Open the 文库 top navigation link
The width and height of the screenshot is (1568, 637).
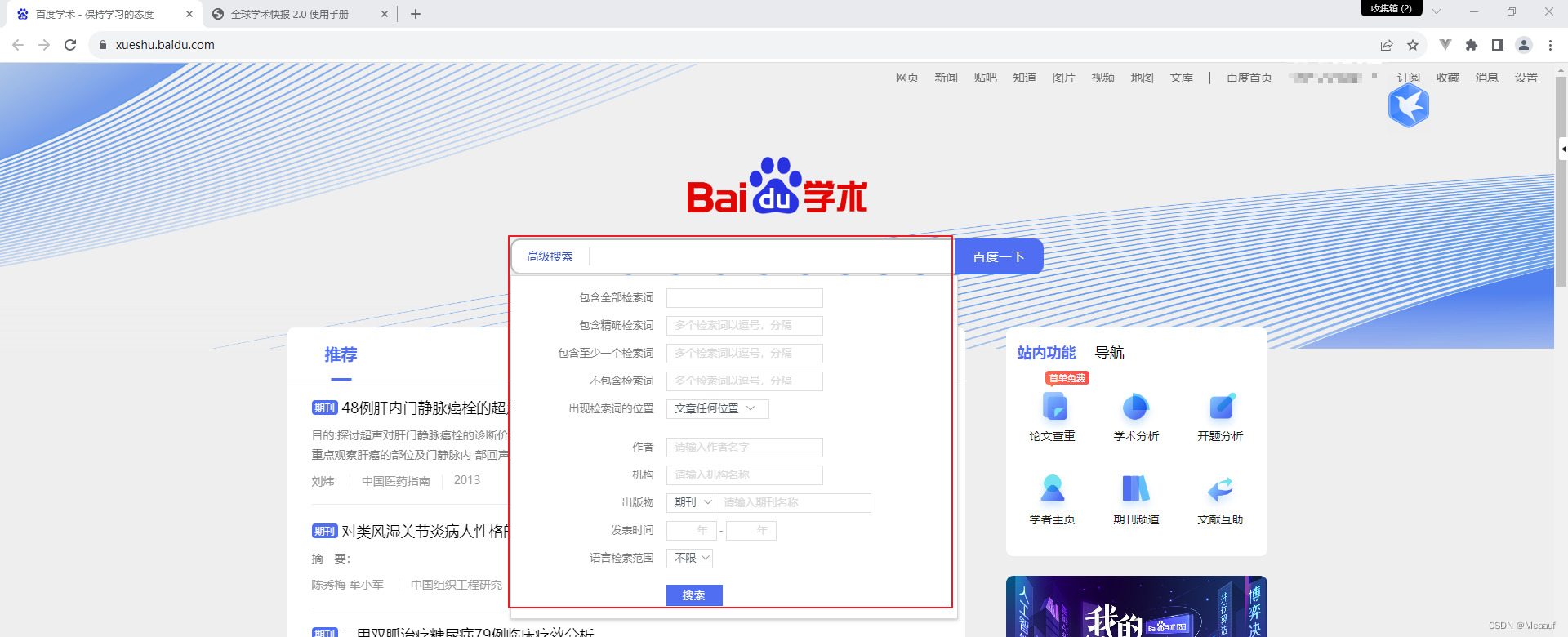point(1181,78)
